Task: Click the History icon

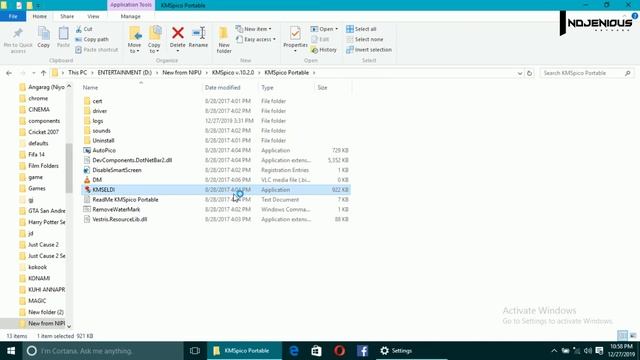Action: tap(314, 50)
